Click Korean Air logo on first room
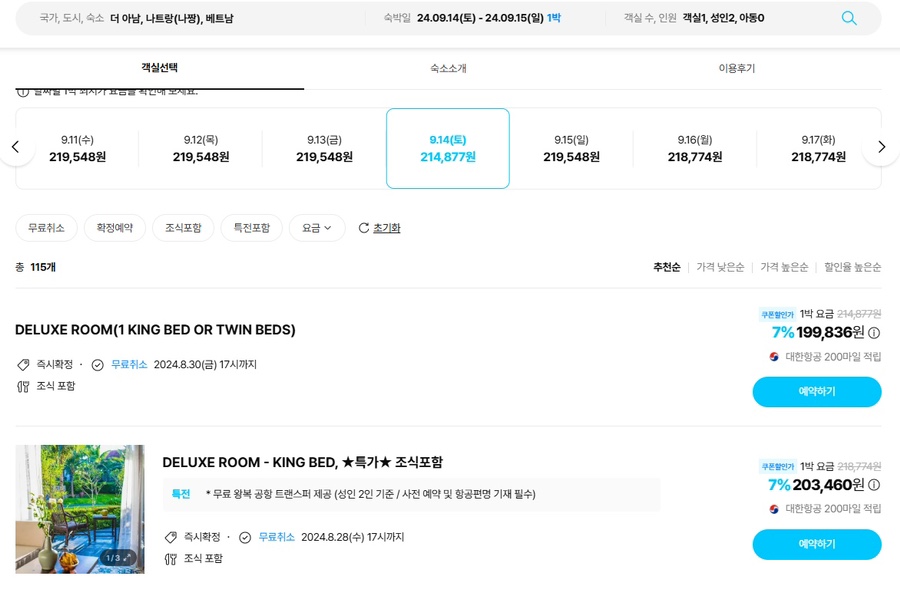Image resolution: width=900 pixels, height=592 pixels. click(774, 357)
